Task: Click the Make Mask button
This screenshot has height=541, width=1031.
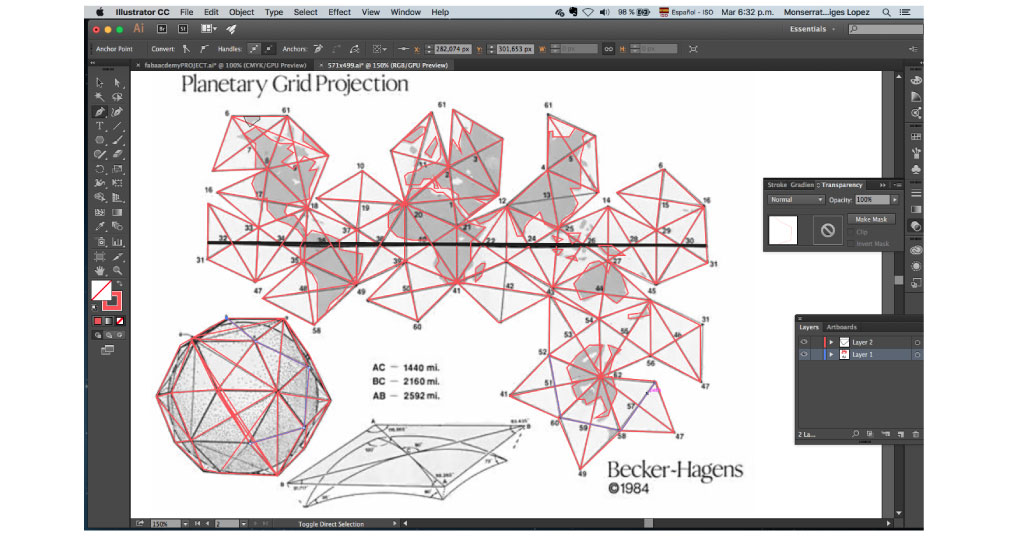Action: 871,219
